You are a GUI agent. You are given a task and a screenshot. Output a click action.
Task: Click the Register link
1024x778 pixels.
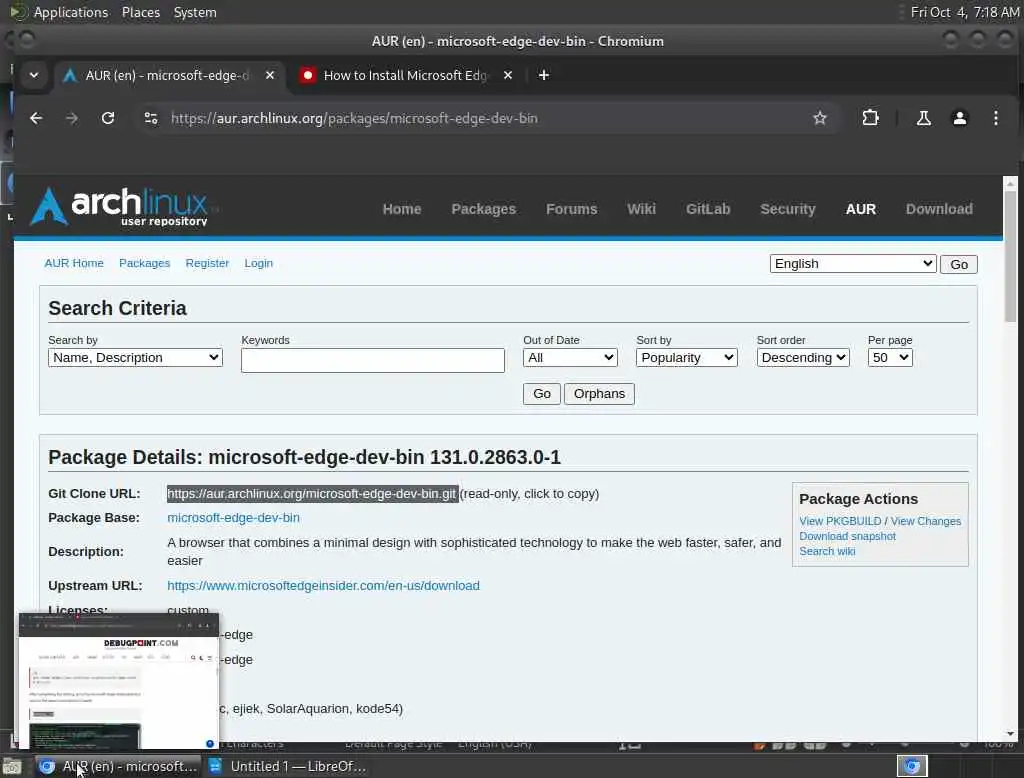207,263
